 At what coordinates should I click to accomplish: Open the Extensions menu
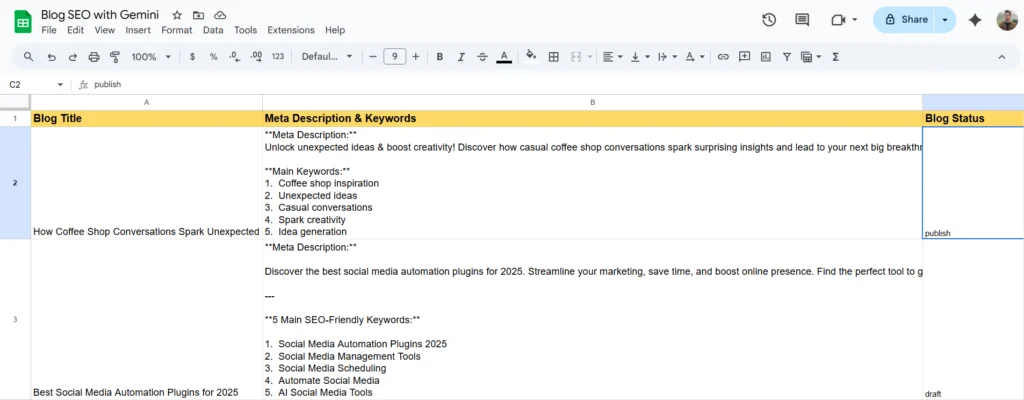[291, 30]
